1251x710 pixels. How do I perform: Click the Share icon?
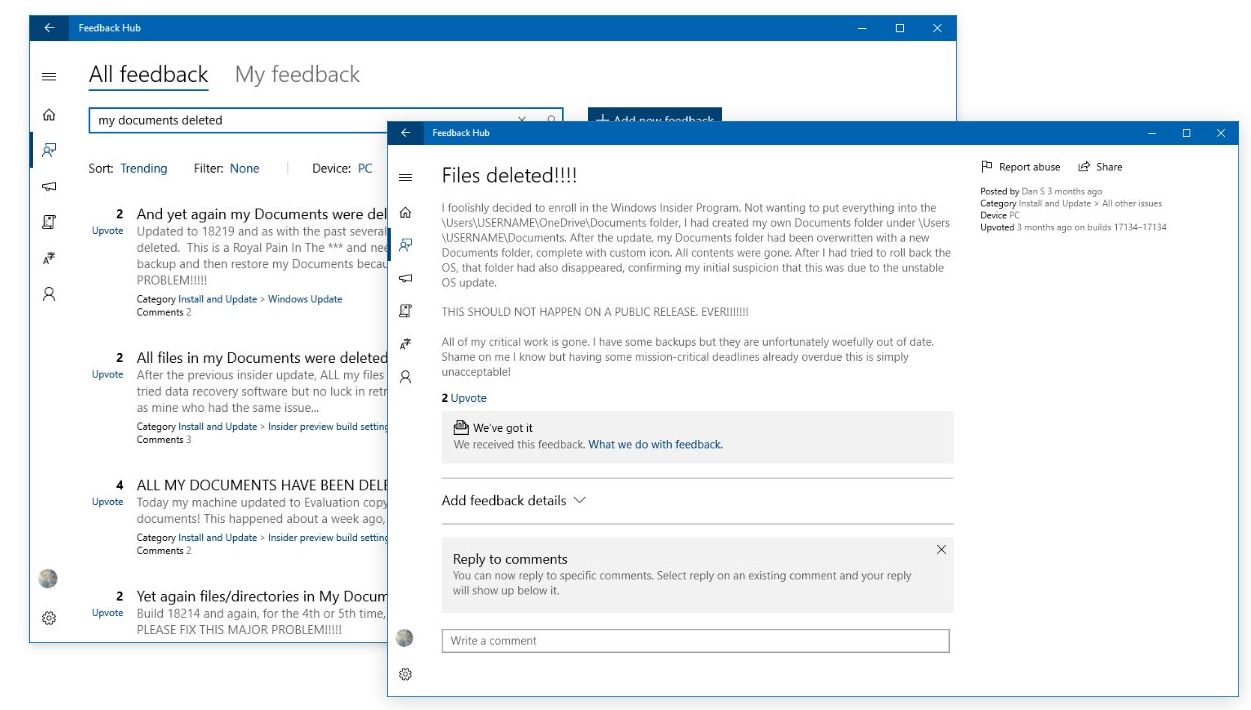coord(1084,167)
